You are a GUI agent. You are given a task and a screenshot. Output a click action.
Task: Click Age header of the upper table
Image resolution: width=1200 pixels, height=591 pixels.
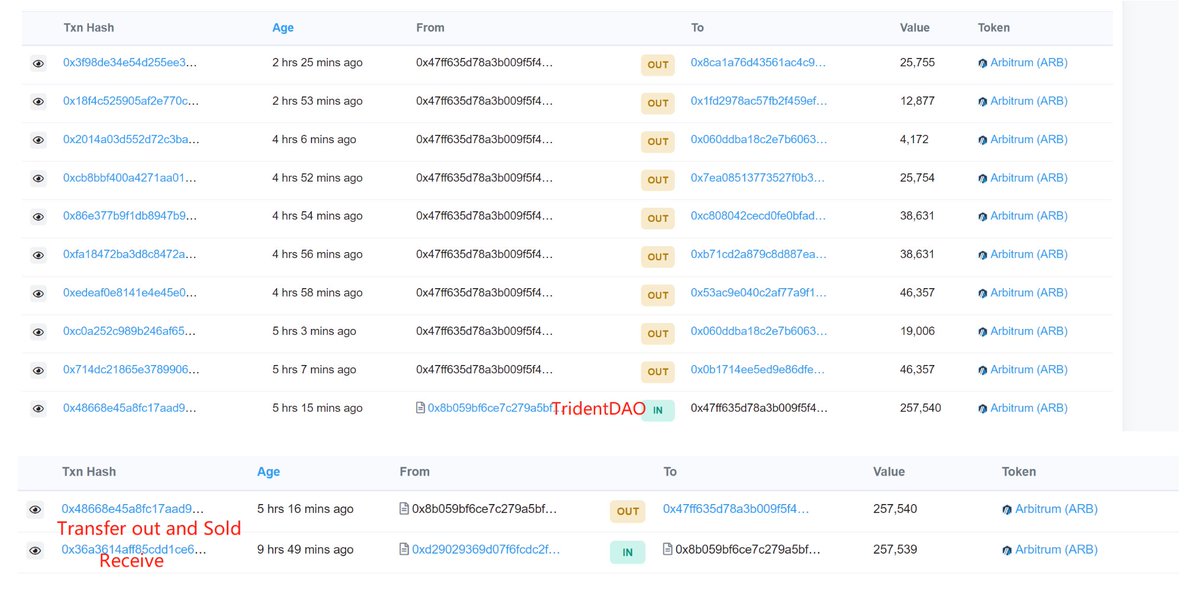point(283,28)
